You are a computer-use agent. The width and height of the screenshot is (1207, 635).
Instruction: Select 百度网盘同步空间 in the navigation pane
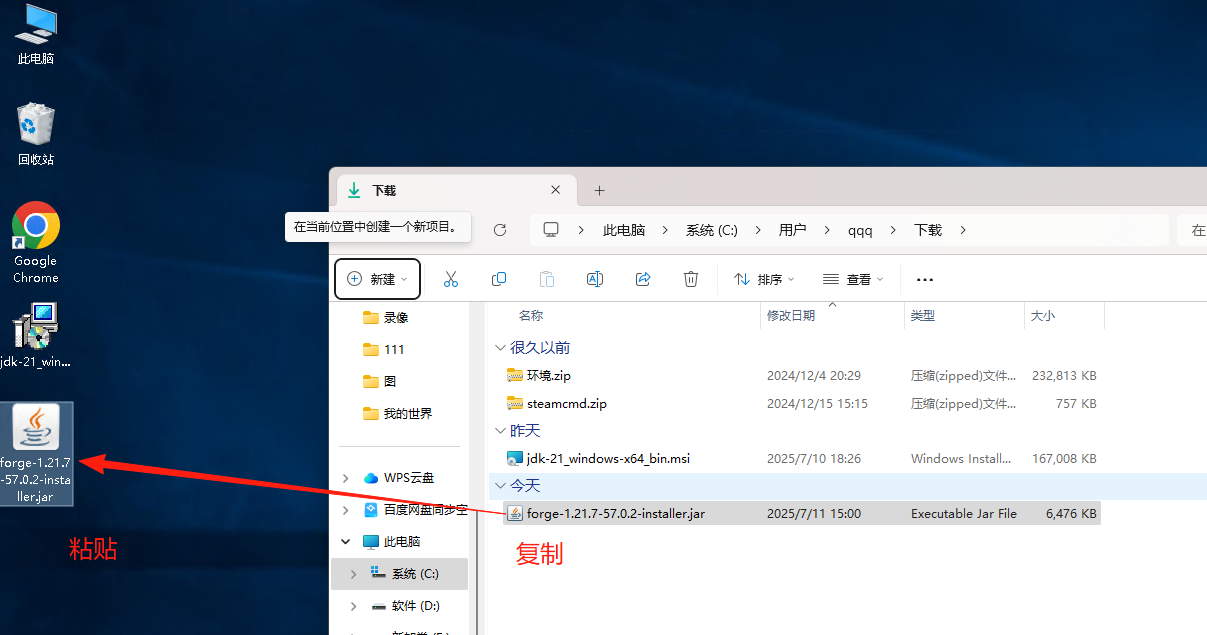(x=415, y=510)
